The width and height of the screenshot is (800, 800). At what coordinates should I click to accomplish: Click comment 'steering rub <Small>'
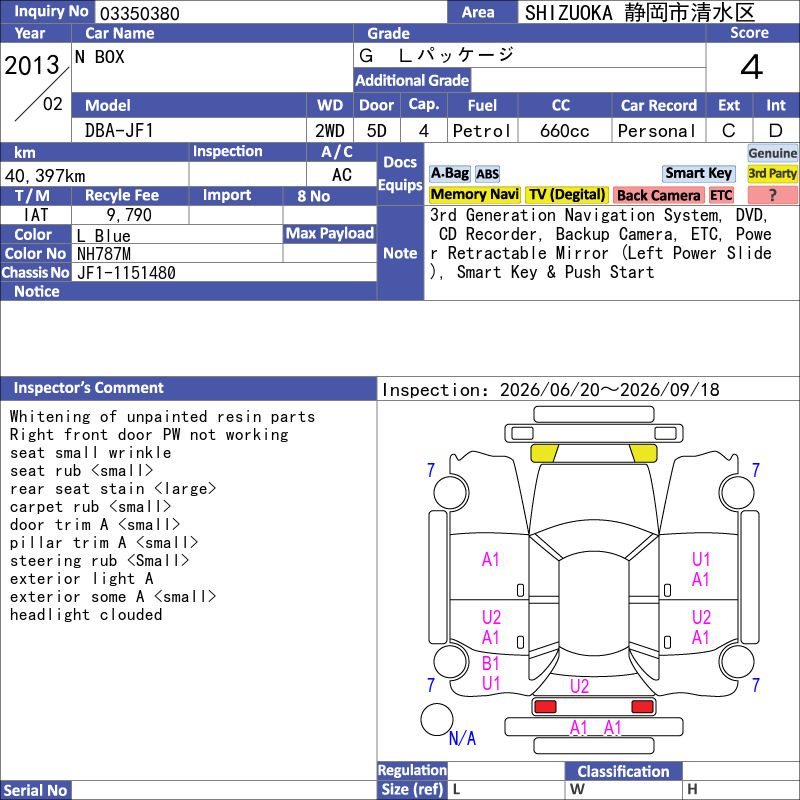99,561
